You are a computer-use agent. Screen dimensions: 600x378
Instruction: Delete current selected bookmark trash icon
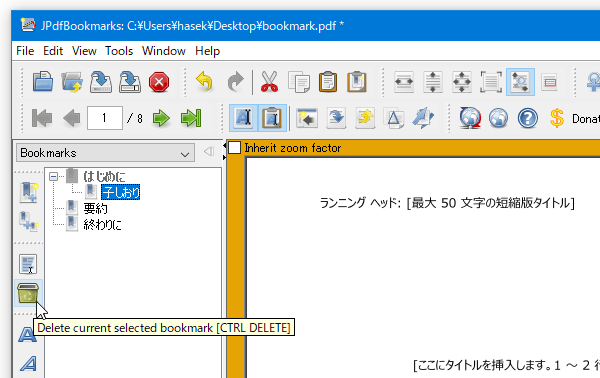28,293
